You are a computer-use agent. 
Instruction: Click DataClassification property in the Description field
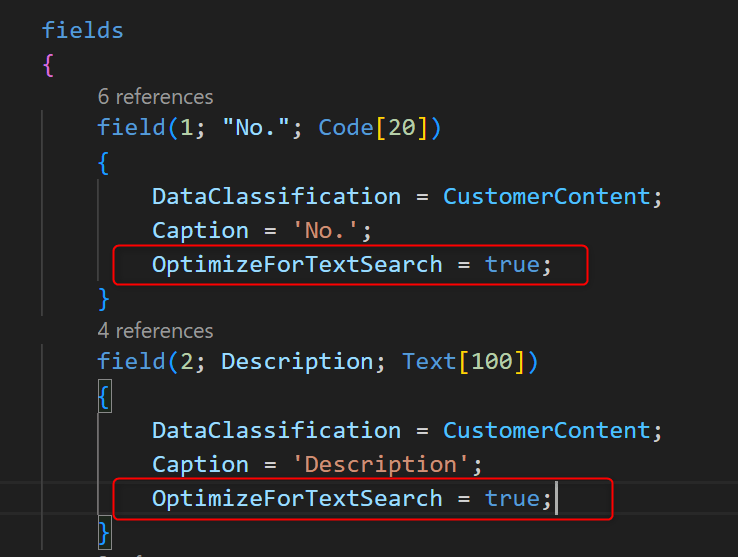tap(277, 430)
